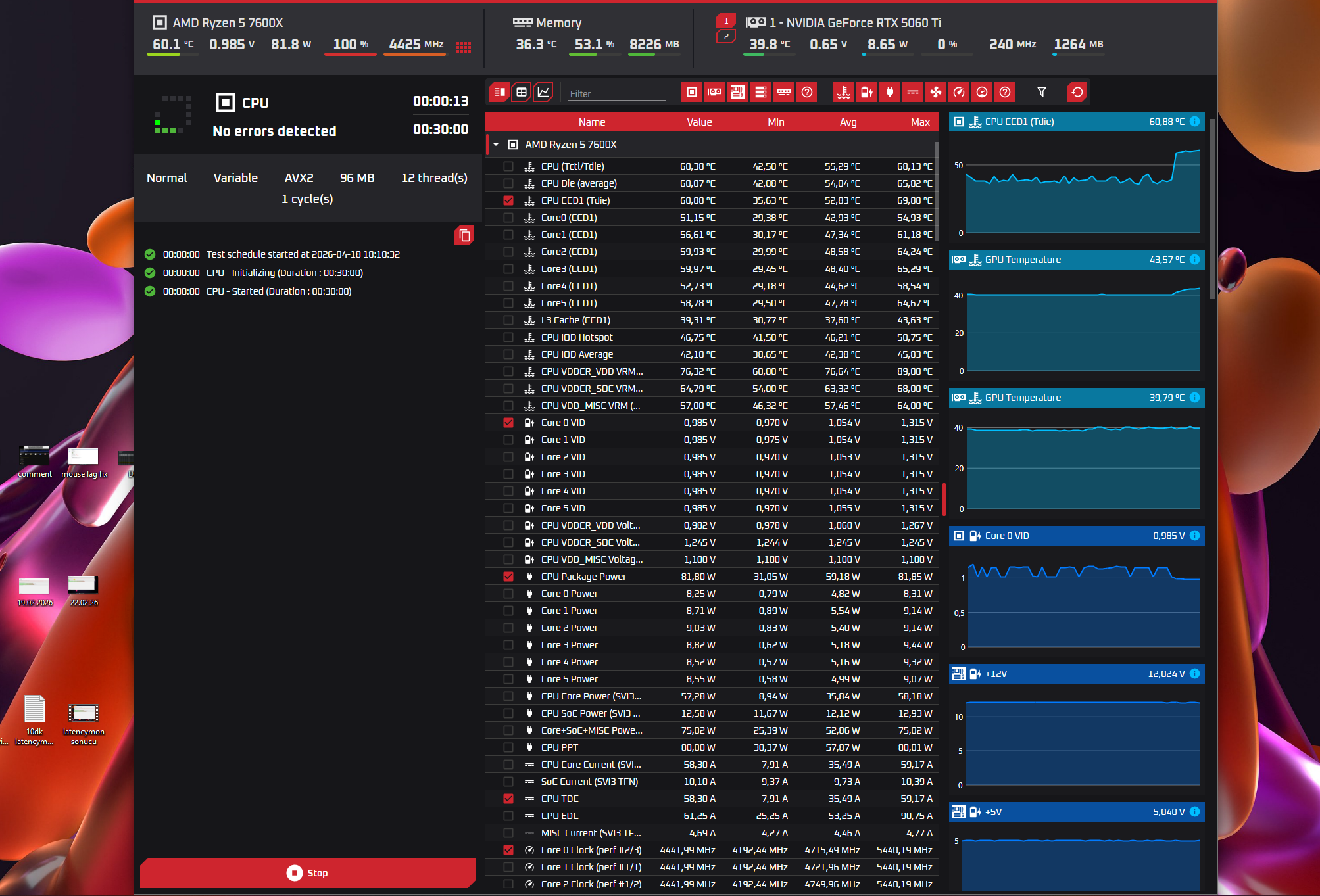Toggle the power plug sensor filter

pos(890,92)
